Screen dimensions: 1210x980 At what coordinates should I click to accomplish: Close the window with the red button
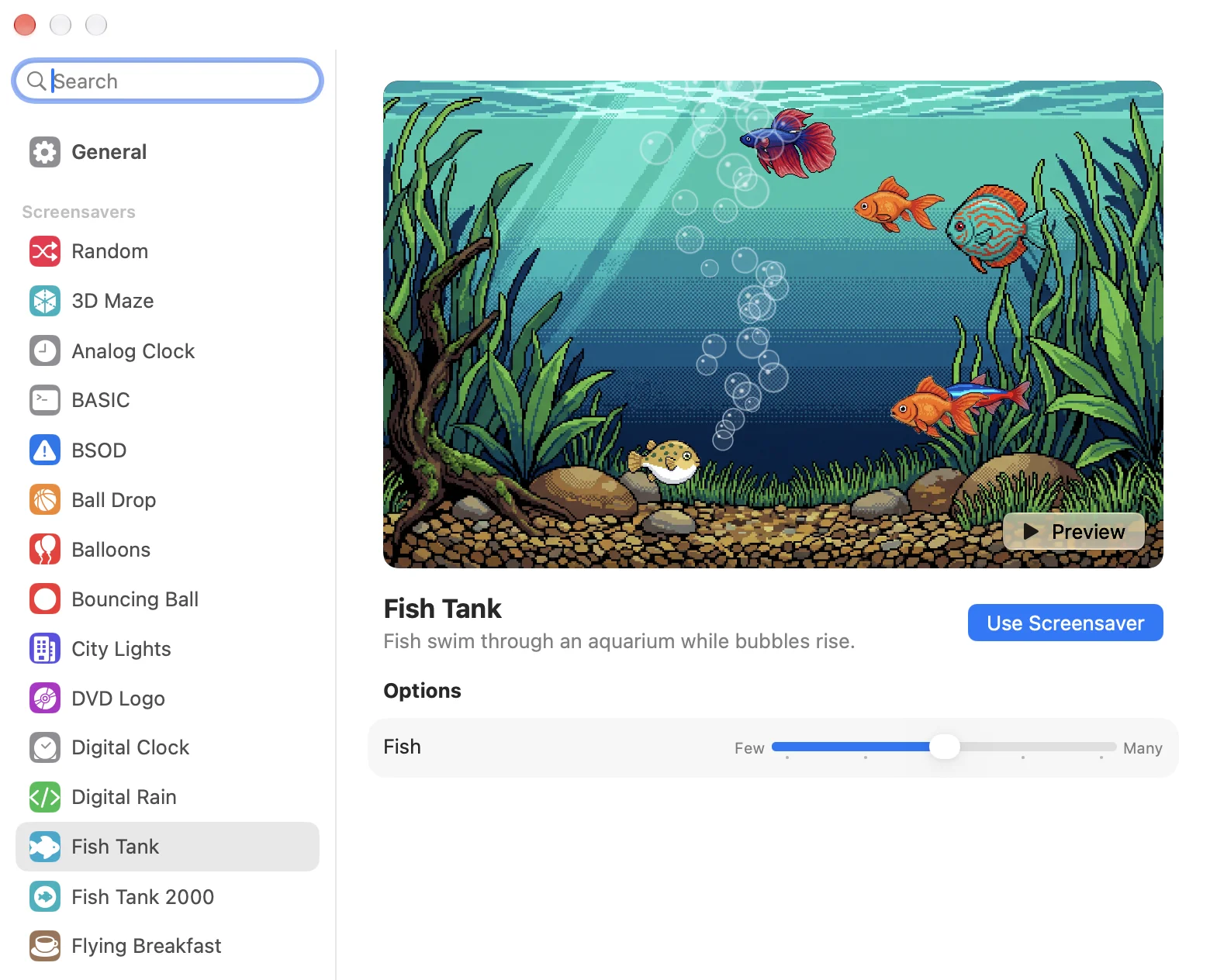(25, 25)
